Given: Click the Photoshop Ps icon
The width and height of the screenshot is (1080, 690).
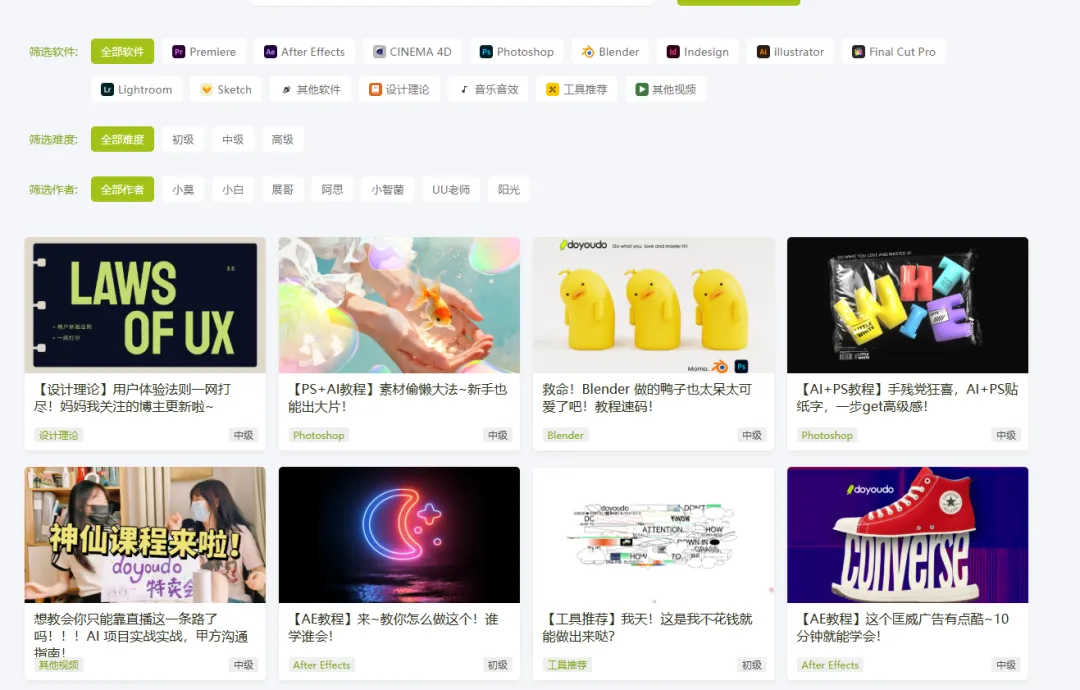Looking at the screenshot, I should [486, 52].
